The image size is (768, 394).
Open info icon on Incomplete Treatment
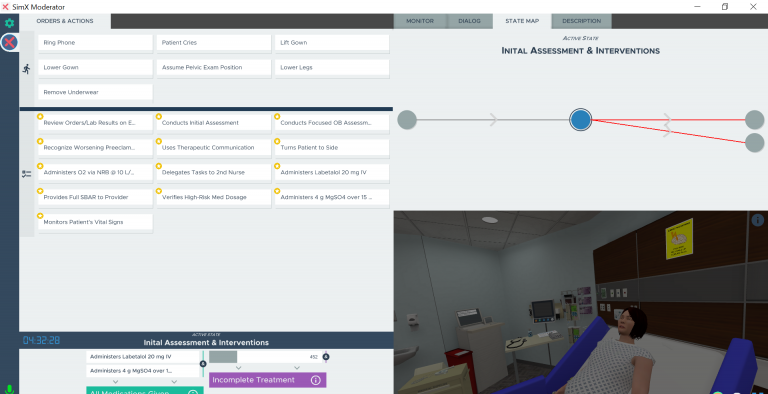[x=316, y=380]
